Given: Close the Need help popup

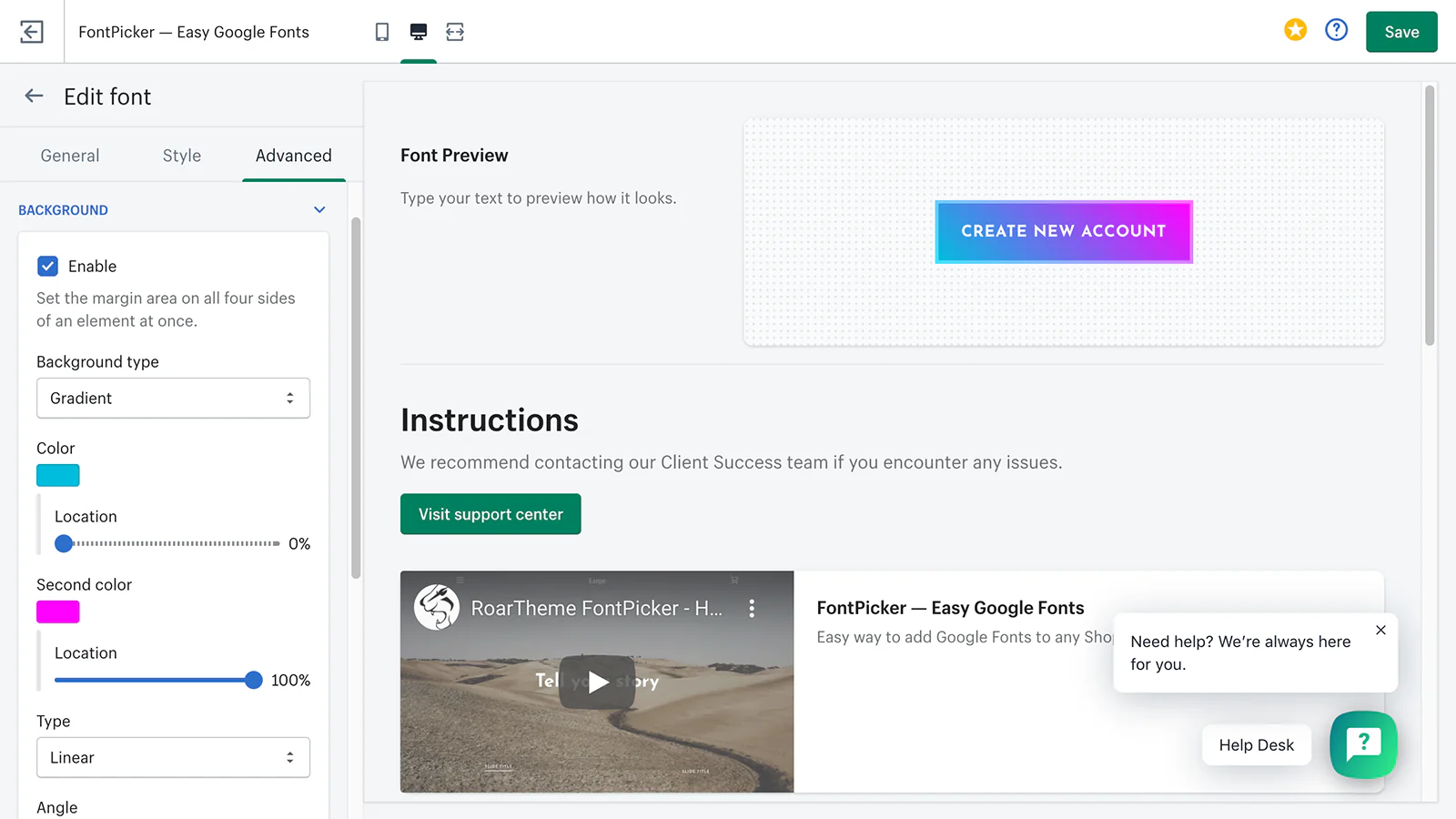Looking at the screenshot, I should (1380, 630).
